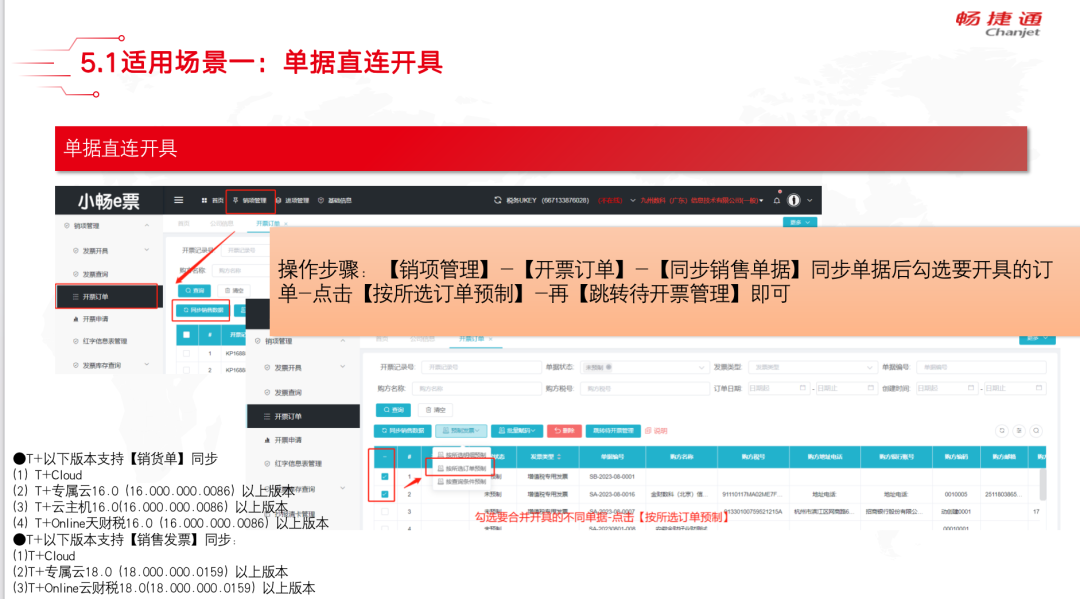Image resolution: width=1080 pixels, height=599 pixels.
Task: Click the refresh icon beside 税务UKEY
Action: [x=497, y=200]
